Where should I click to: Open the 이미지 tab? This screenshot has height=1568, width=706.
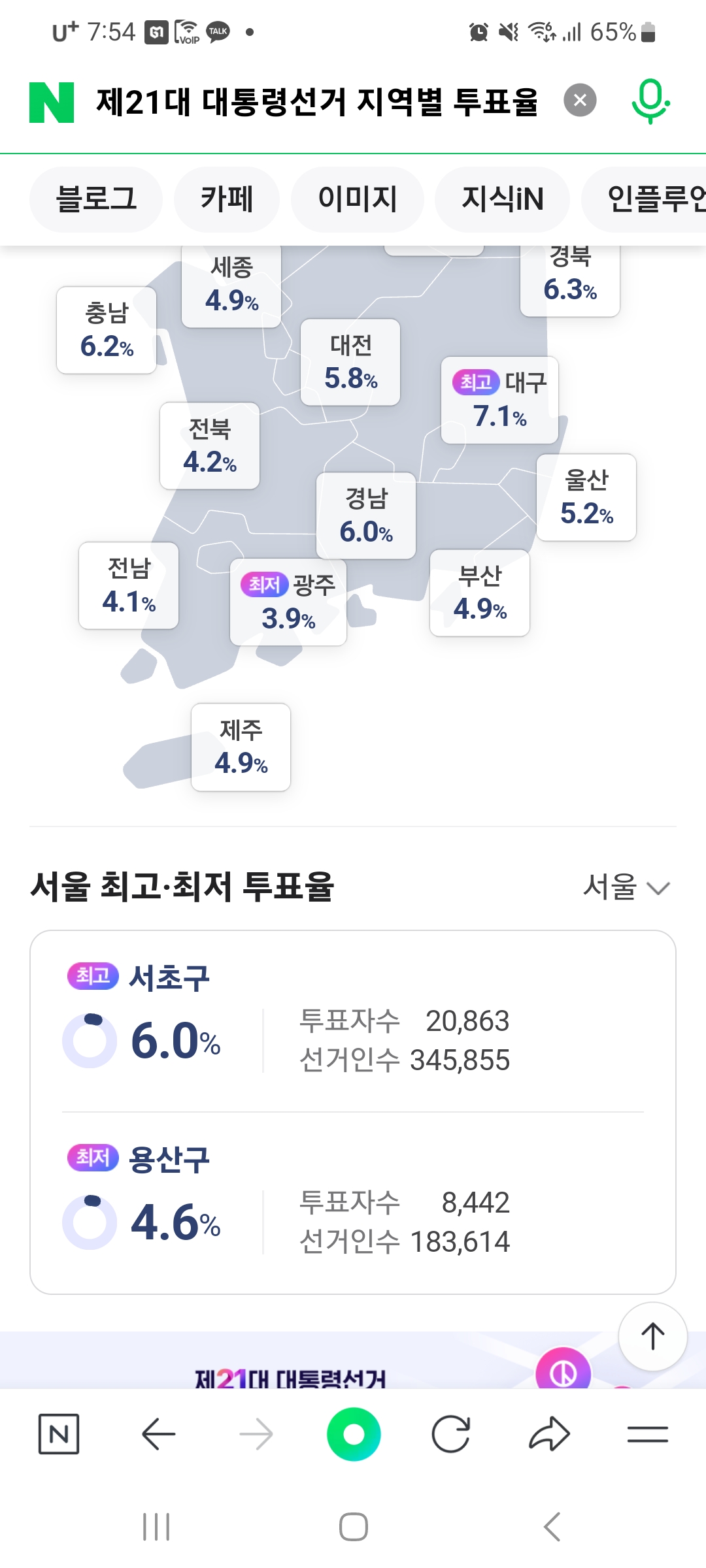click(357, 199)
